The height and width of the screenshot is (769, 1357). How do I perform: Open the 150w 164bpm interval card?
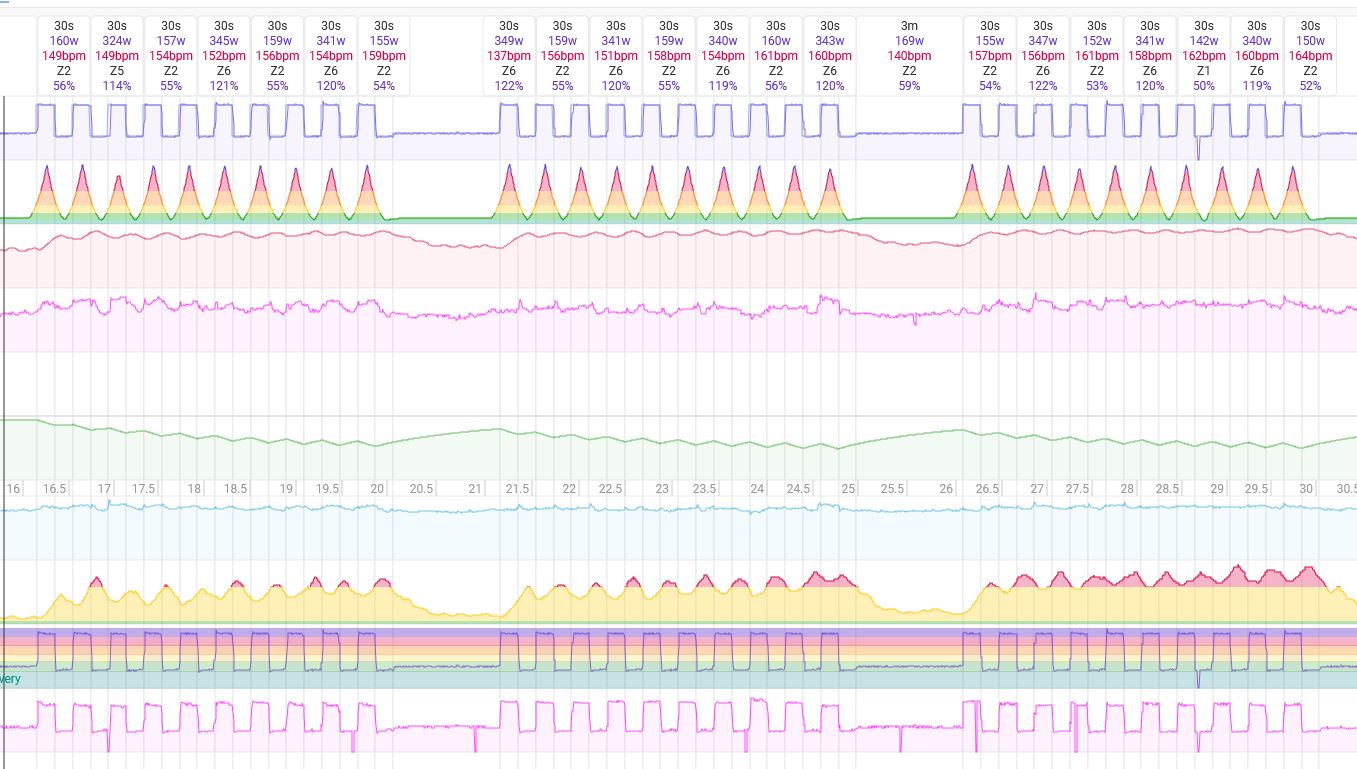(x=1310, y=55)
